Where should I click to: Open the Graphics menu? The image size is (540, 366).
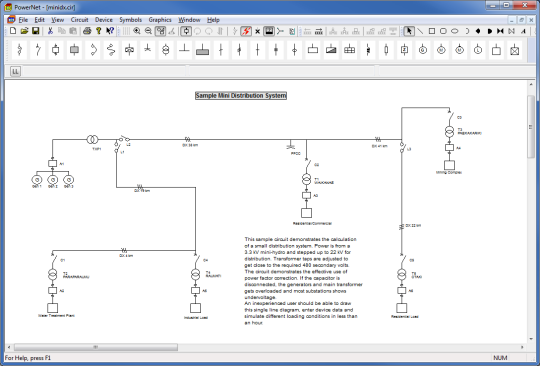click(160, 20)
